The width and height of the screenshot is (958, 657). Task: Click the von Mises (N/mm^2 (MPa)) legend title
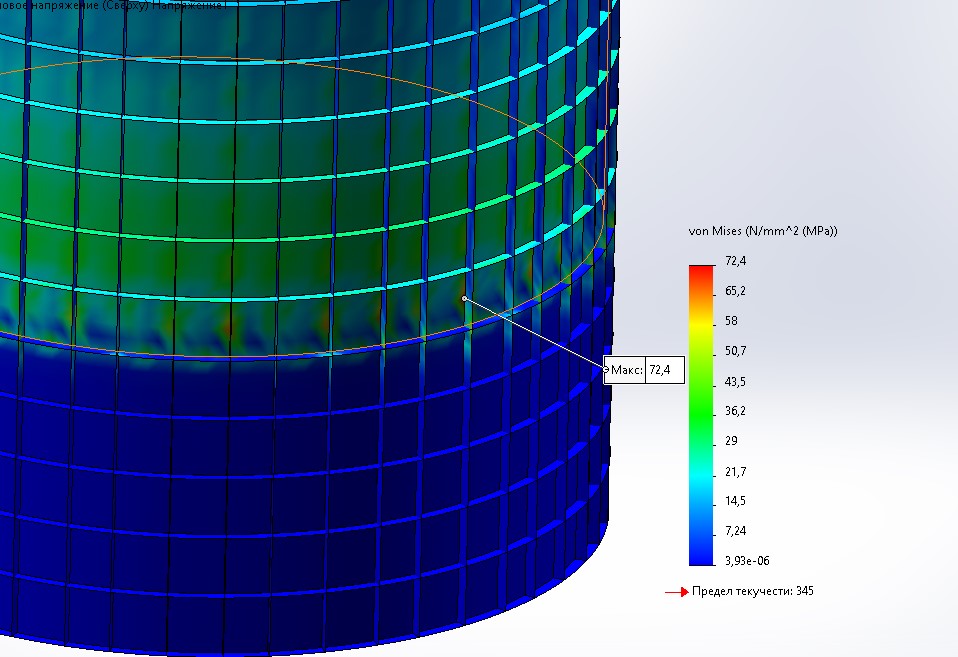pyautogui.click(x=763, y=231)
